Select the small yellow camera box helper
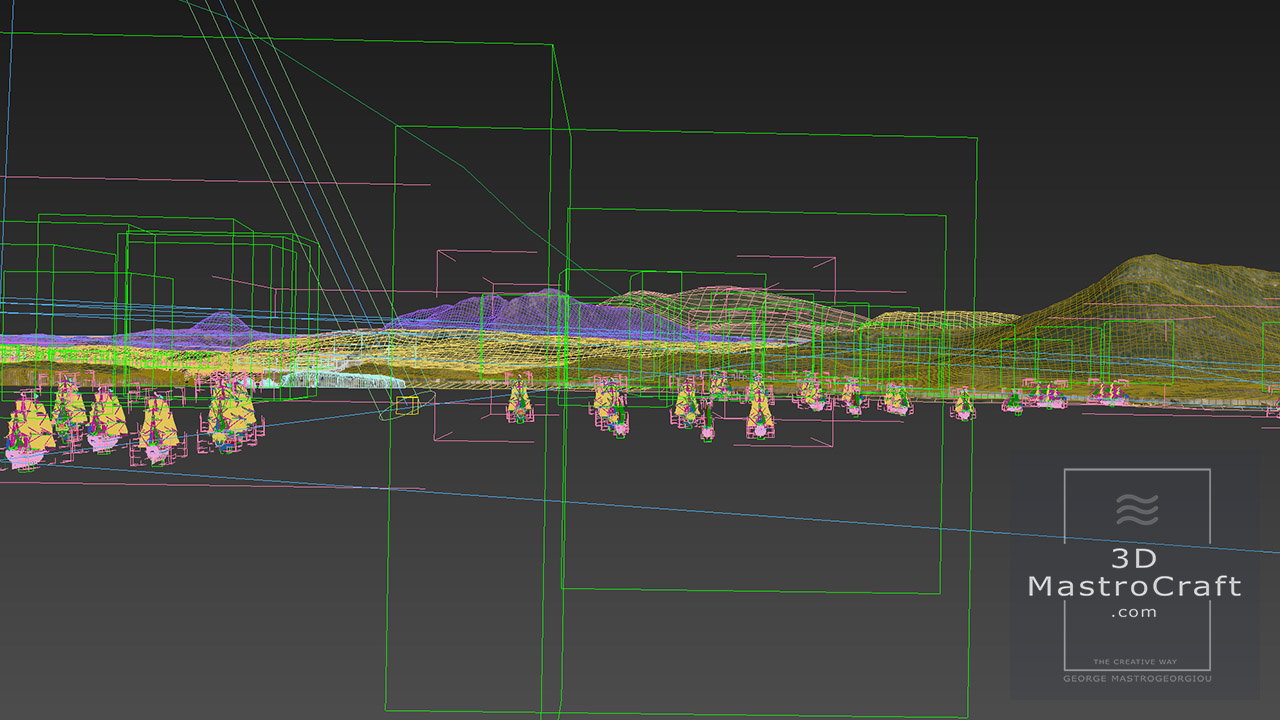 (x=406, y=405)
